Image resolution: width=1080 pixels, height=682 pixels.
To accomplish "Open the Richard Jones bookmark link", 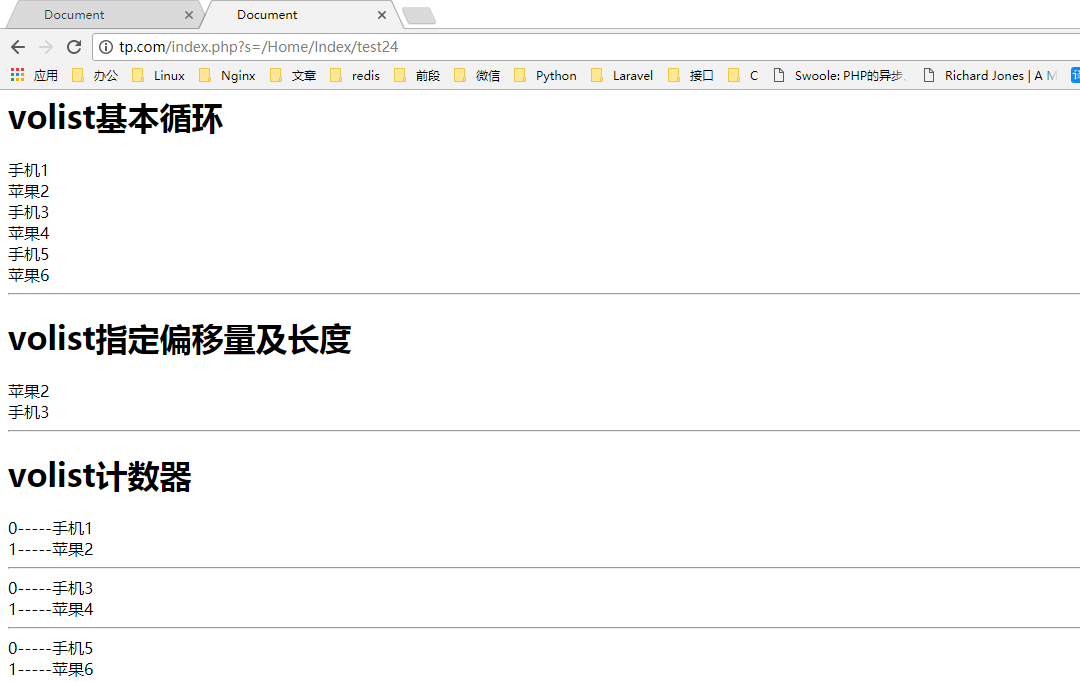I will coord(990,75).
